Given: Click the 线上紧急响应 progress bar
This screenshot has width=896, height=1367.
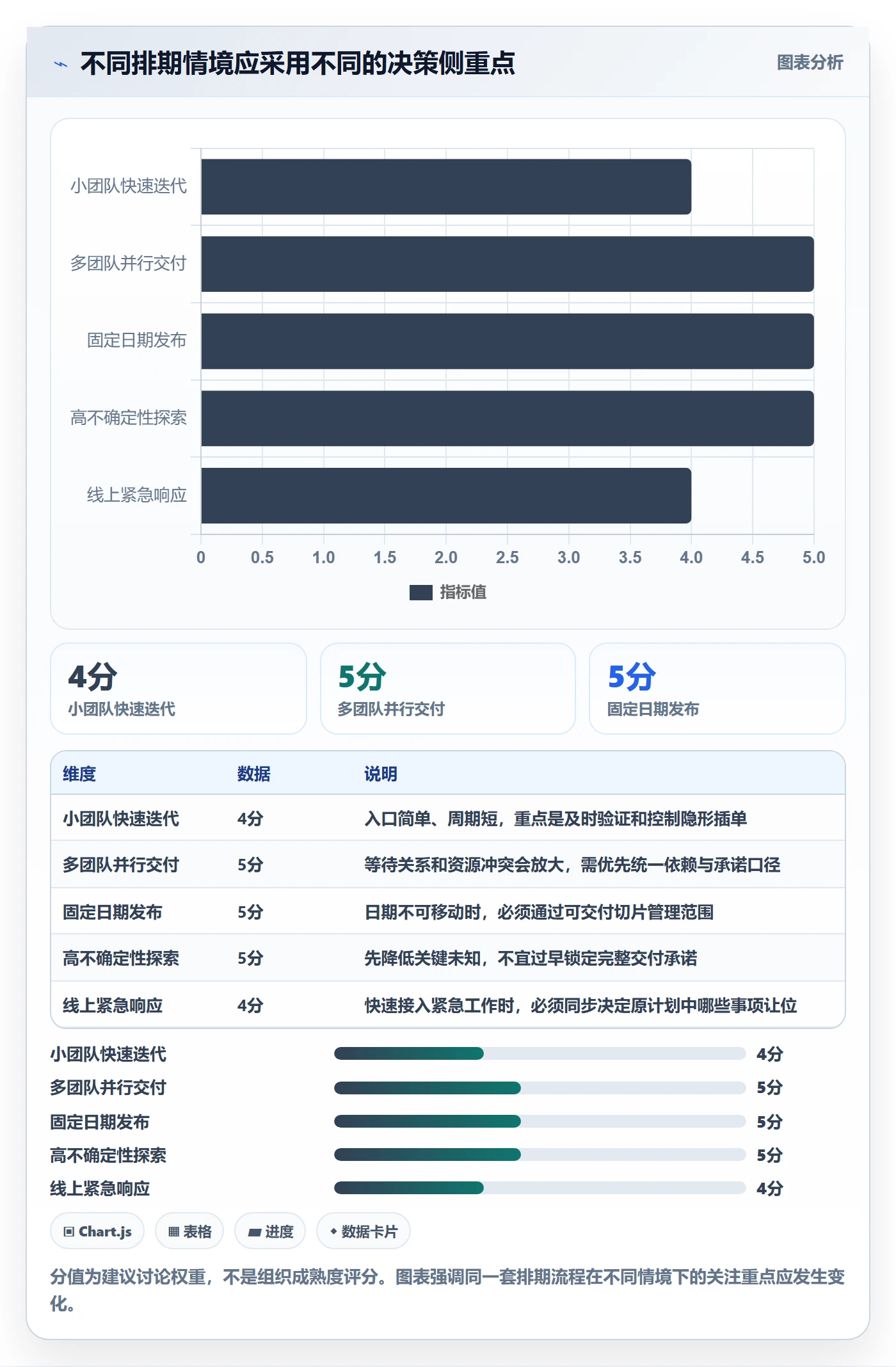Looking at the screenshot, I should pos(540,1188).
